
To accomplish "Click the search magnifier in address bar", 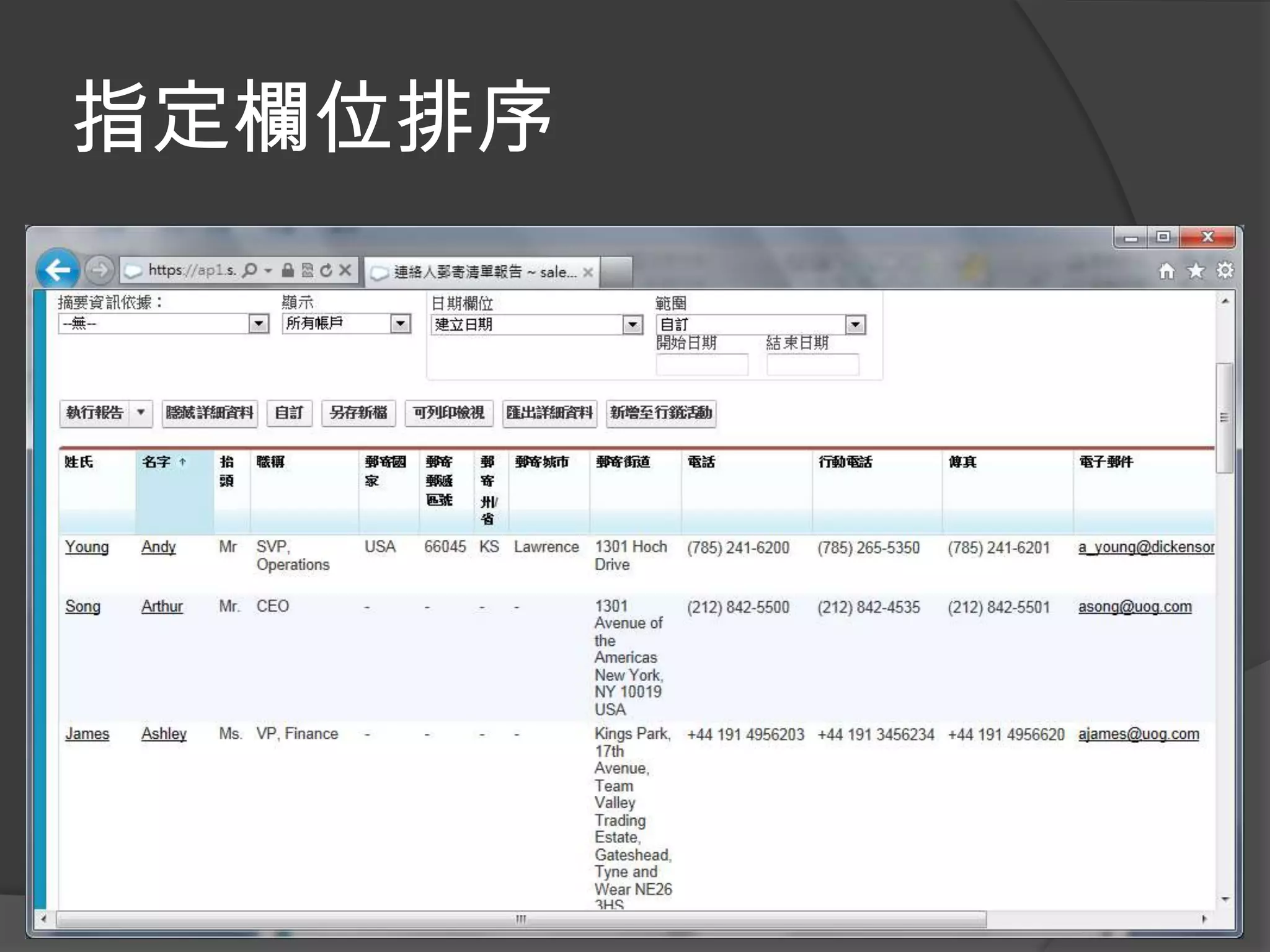I will [249, 270].
